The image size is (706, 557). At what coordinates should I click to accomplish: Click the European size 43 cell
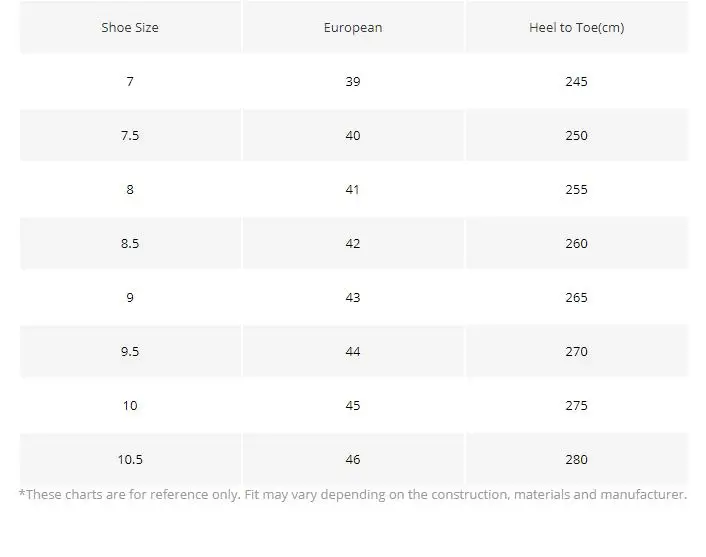pos(353,298)
